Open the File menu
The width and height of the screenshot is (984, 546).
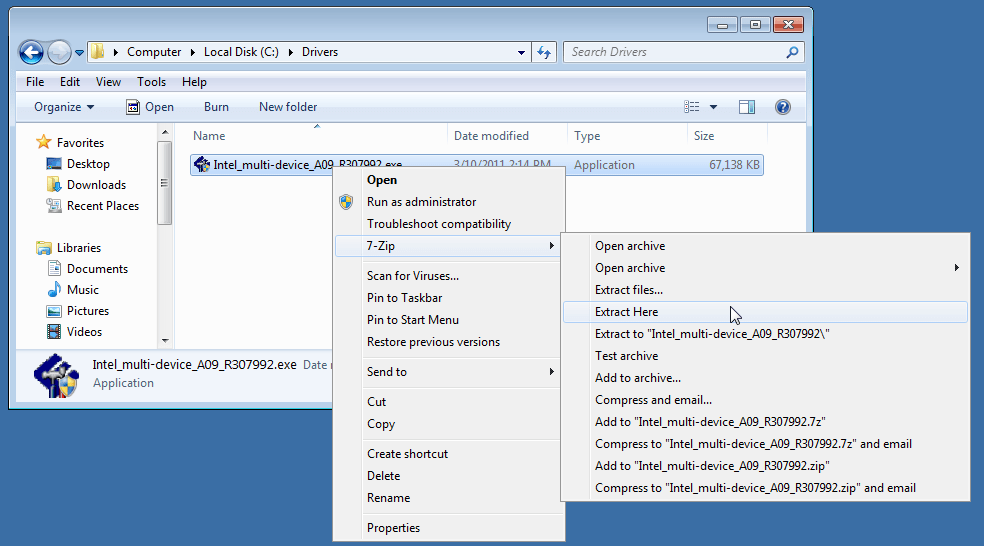[x=35, y=82]
